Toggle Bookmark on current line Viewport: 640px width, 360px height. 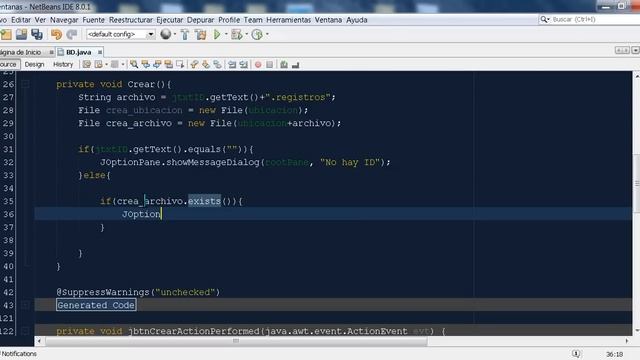(218, 64)
